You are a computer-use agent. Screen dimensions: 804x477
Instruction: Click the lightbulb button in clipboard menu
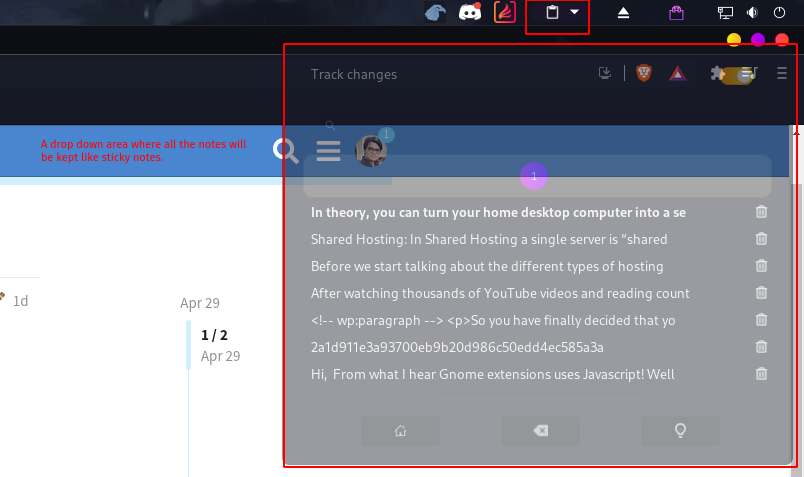(680, 430)
